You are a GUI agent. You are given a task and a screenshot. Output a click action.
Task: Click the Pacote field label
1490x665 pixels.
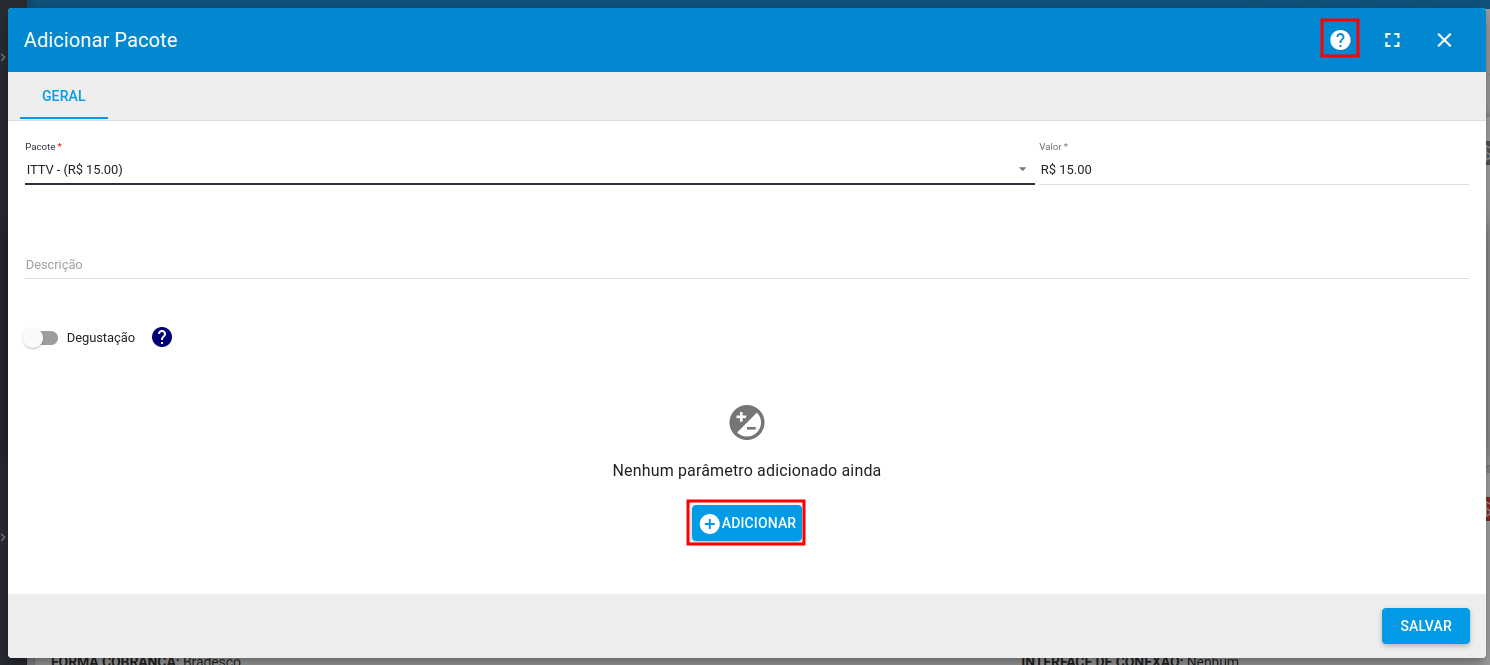(x=41, y=147)
